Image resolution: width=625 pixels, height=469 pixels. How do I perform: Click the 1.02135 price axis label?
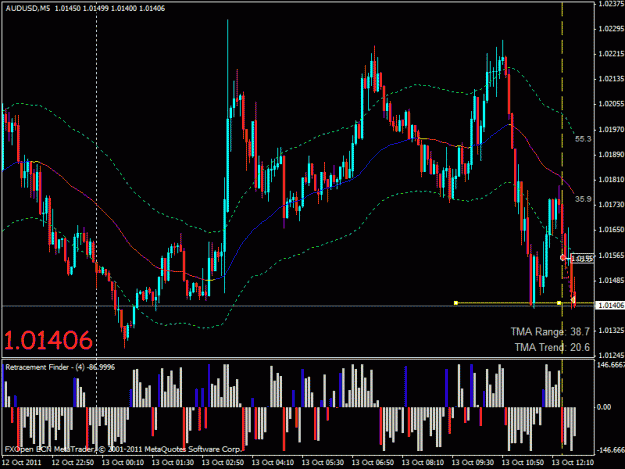(x=611, y=79)
